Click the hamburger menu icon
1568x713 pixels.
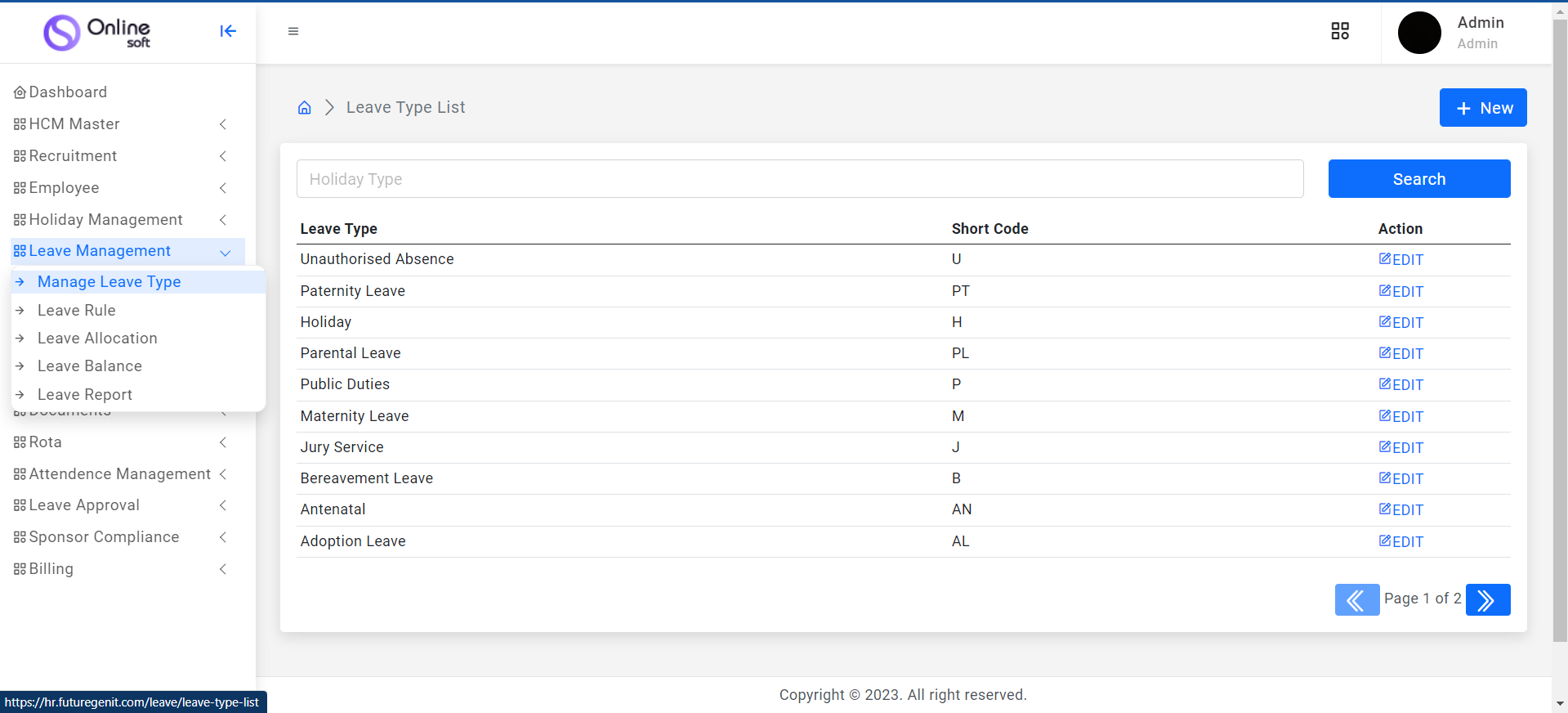pos(293,31)
